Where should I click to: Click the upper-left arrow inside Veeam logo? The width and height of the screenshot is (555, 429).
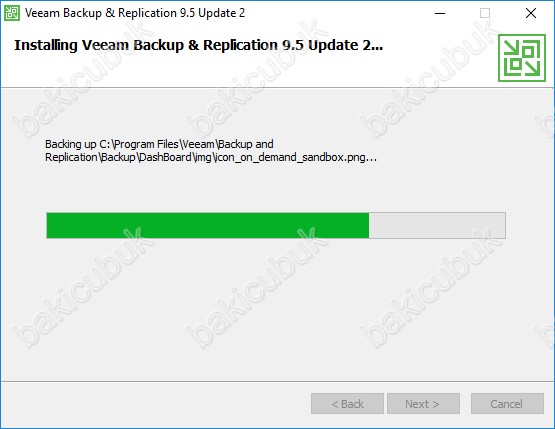[511, 48]
